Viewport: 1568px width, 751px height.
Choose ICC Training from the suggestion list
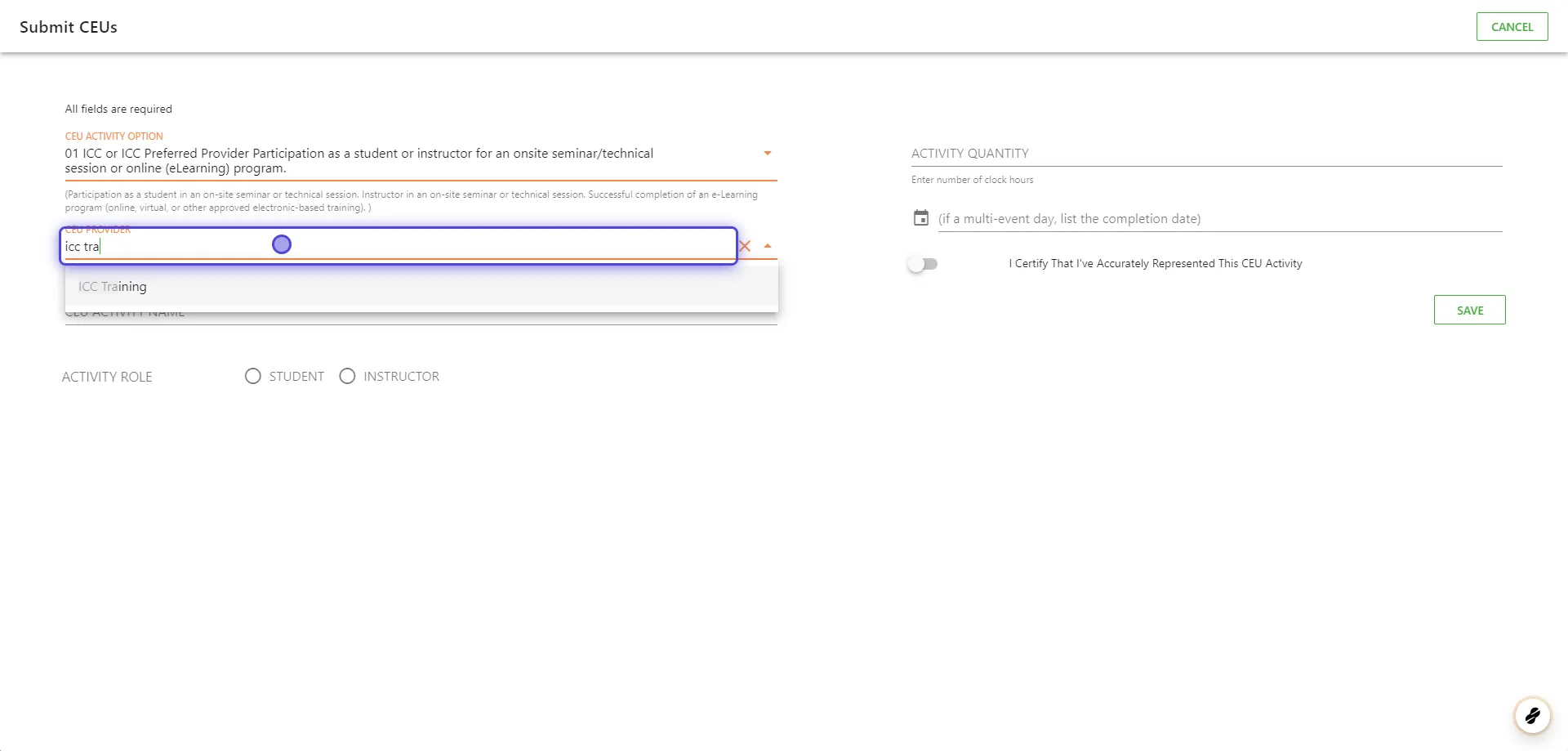(113, 287)
